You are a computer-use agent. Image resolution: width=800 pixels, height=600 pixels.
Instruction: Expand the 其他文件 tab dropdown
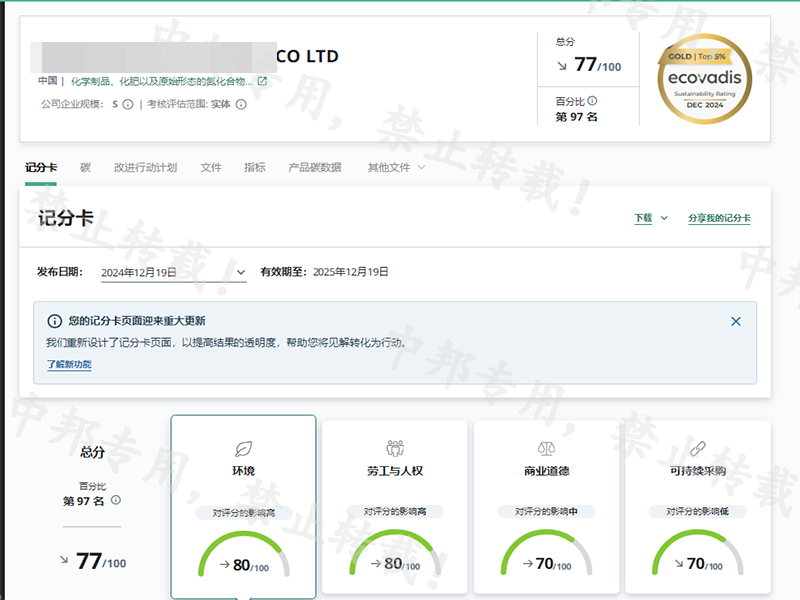pos(396,168)
